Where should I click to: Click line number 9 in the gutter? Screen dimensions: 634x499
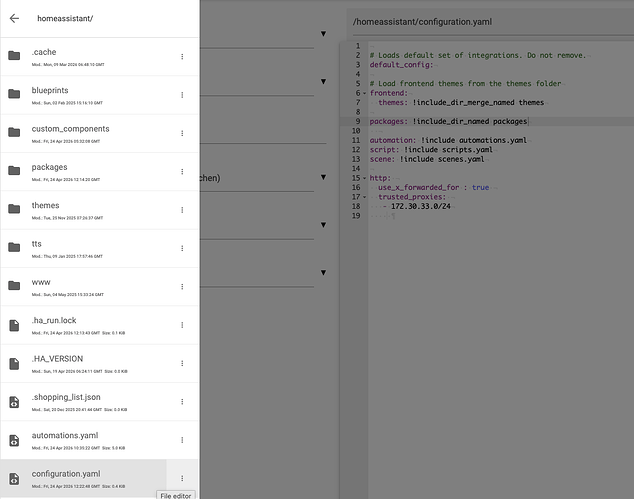pyautogui.click(x=358, y=121)
